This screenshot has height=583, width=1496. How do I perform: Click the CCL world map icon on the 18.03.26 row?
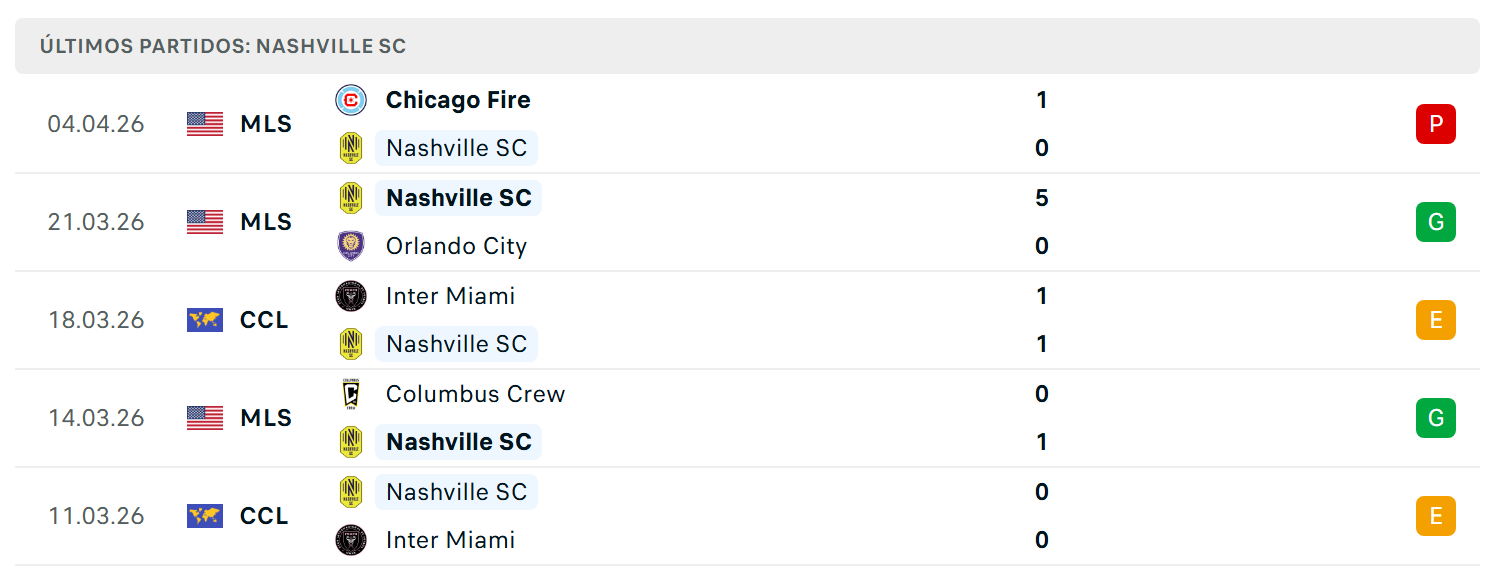coord(205,320)
